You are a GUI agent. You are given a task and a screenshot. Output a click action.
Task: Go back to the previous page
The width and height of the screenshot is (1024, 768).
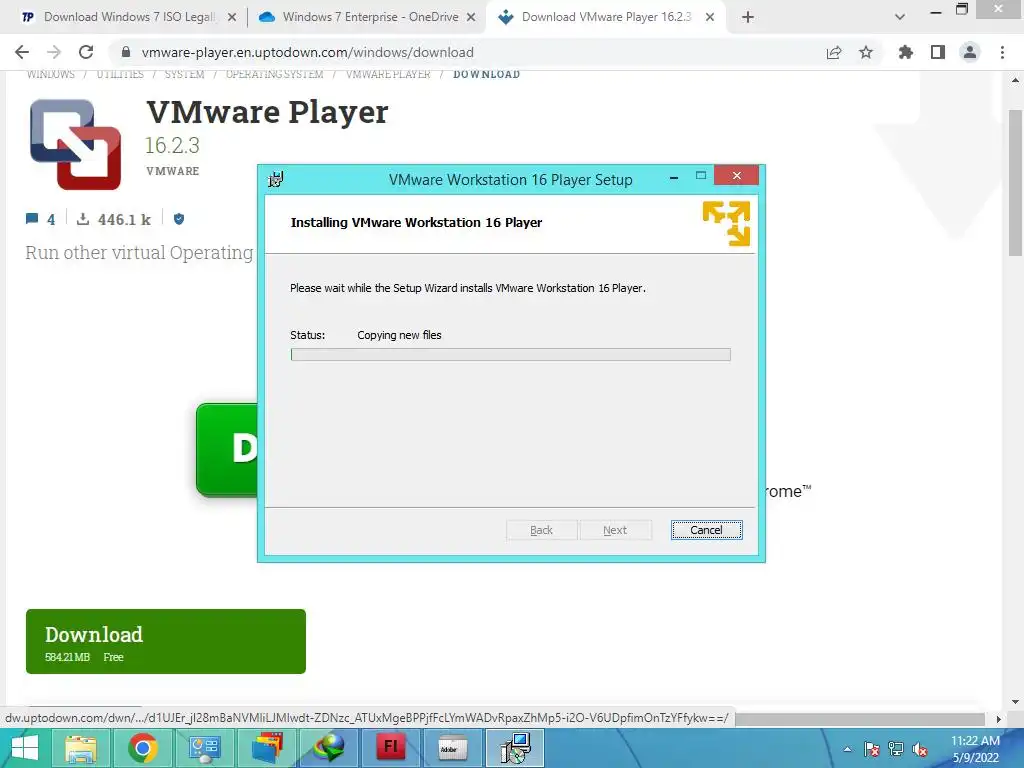coord(22,52)
